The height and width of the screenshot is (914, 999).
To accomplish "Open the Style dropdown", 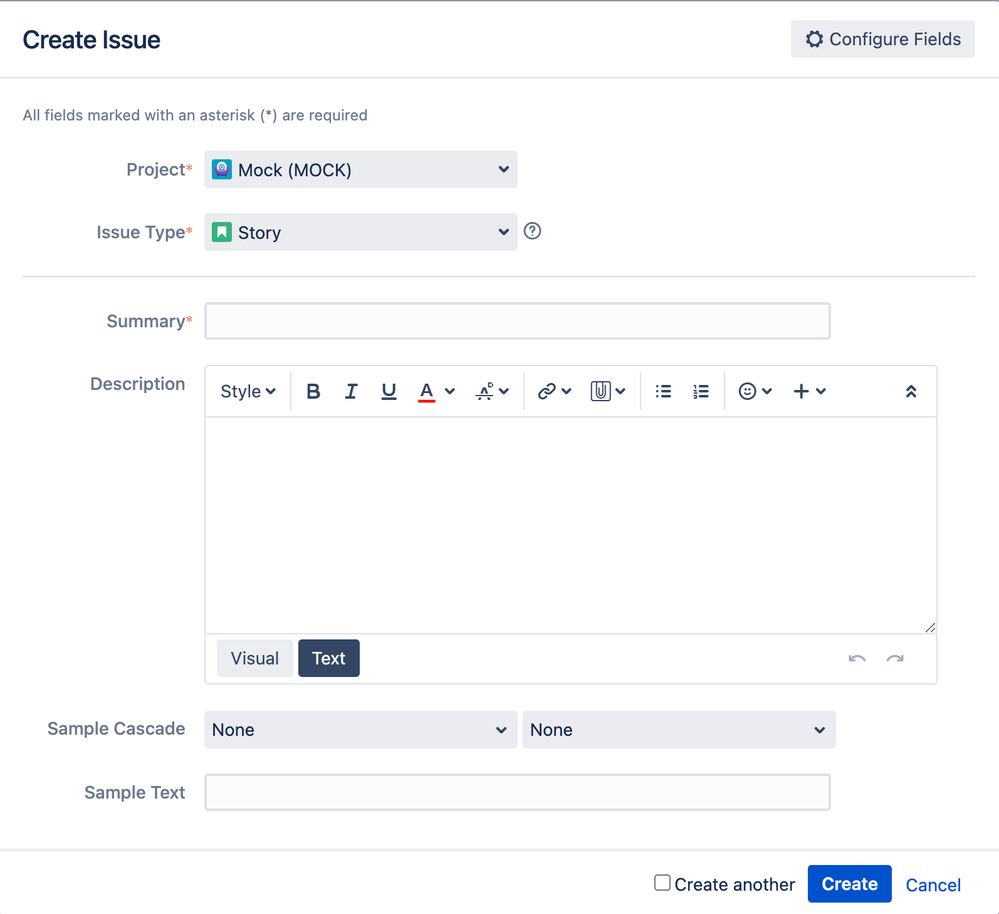I will click(248, 391).
